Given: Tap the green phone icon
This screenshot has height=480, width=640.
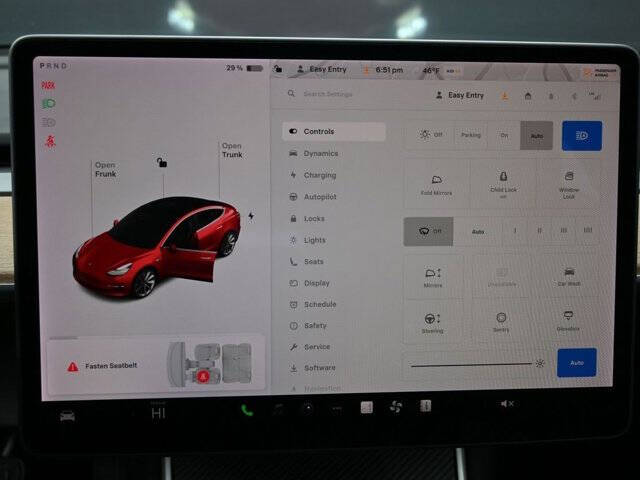Looking at the screenshot, I should pyautogui.click(x=247, y=410).
